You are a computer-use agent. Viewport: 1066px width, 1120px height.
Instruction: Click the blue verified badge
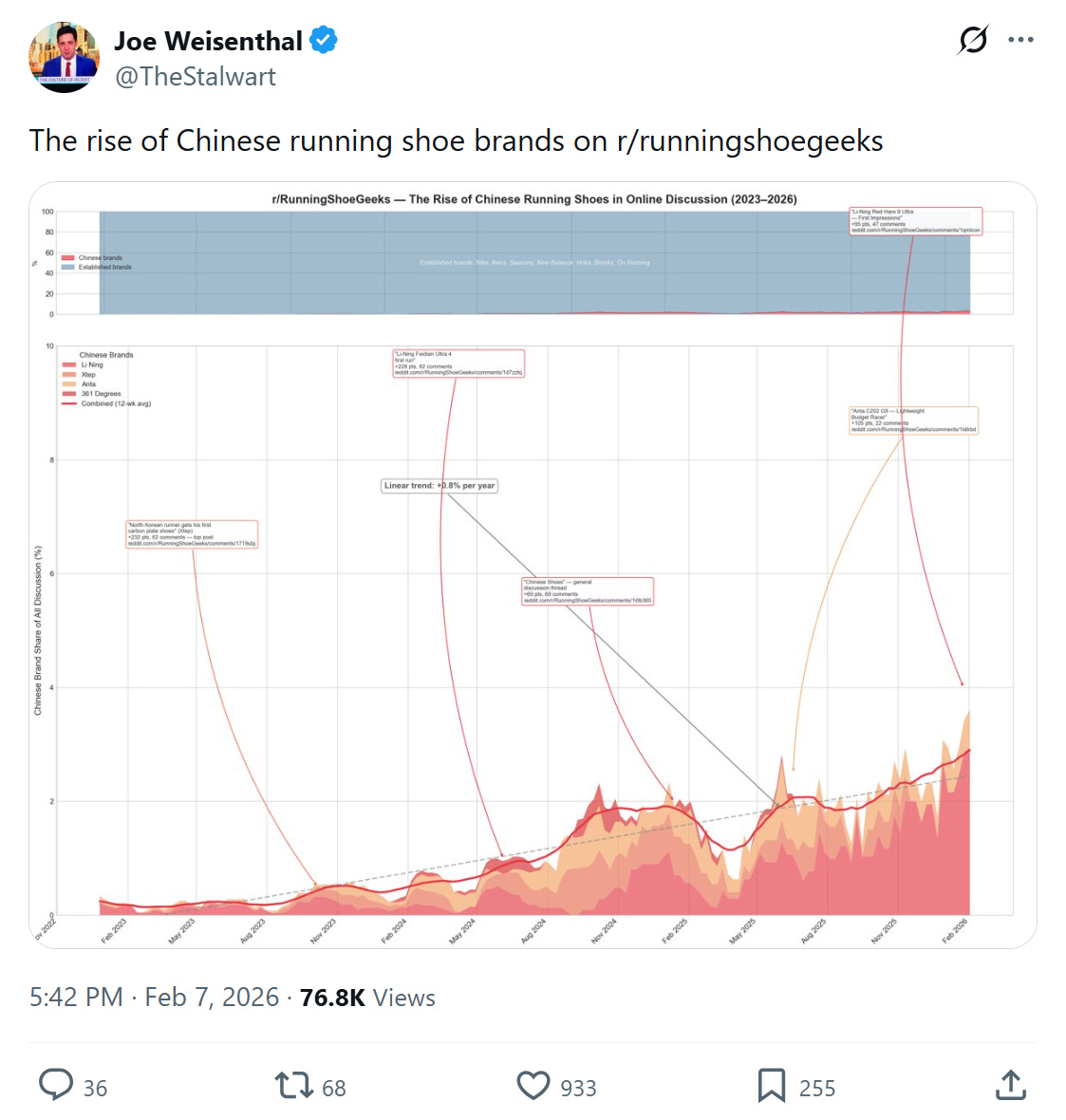pos(324,40)
